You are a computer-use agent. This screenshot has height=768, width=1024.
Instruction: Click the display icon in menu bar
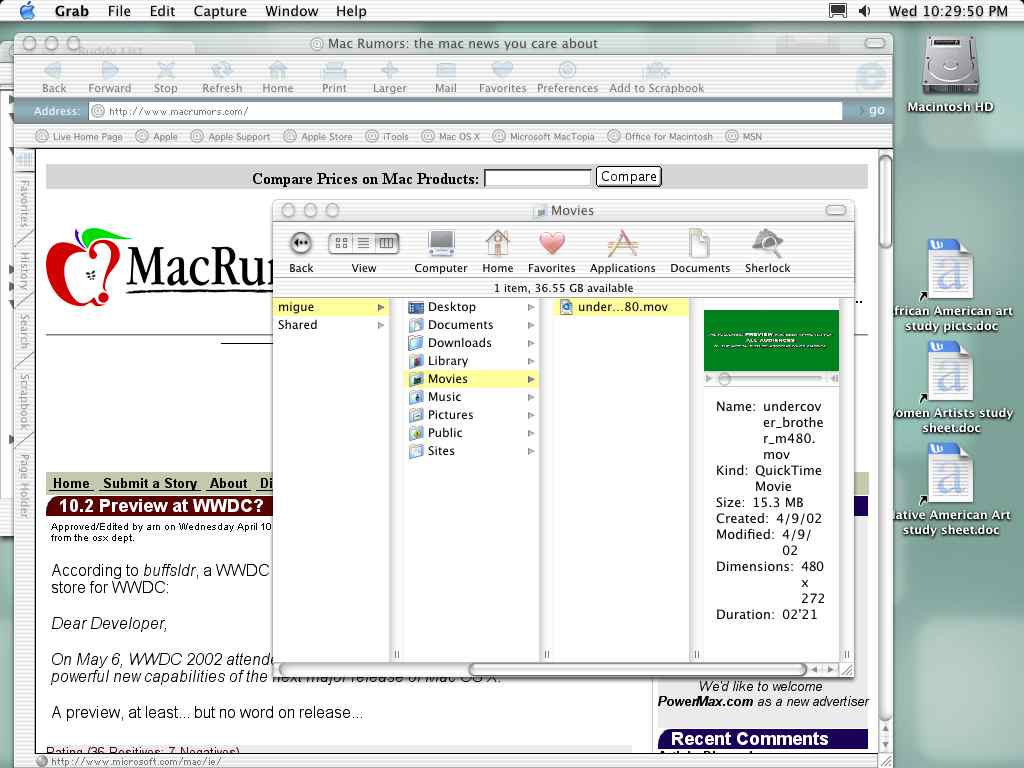(838, 11)
